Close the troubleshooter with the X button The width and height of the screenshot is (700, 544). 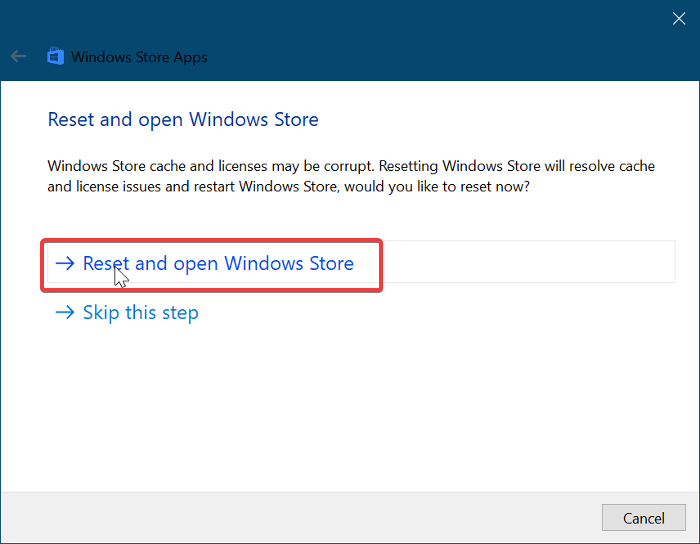[x=679, y=18]
